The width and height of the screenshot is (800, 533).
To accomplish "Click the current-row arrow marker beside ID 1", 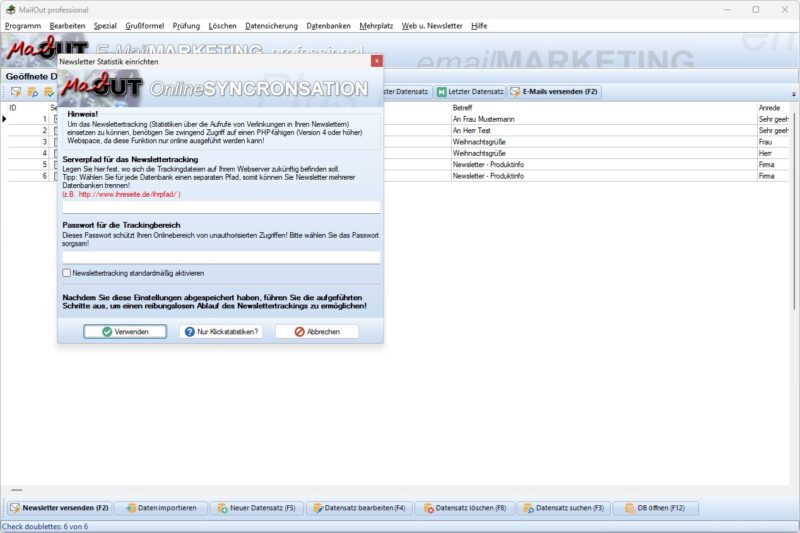I will [x=4, y=119].
